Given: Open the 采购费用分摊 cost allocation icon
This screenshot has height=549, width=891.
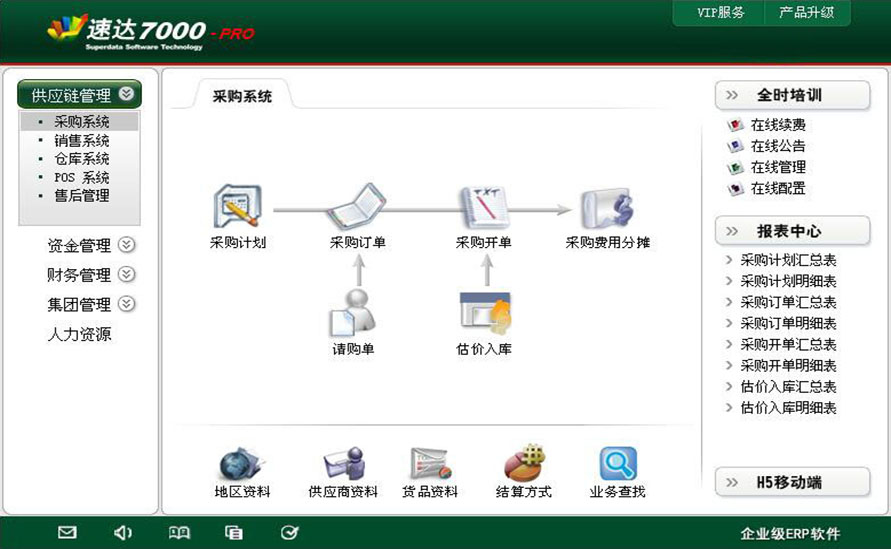Looking at the screenshot, I should pyautogui.click(x=607, y=208).
